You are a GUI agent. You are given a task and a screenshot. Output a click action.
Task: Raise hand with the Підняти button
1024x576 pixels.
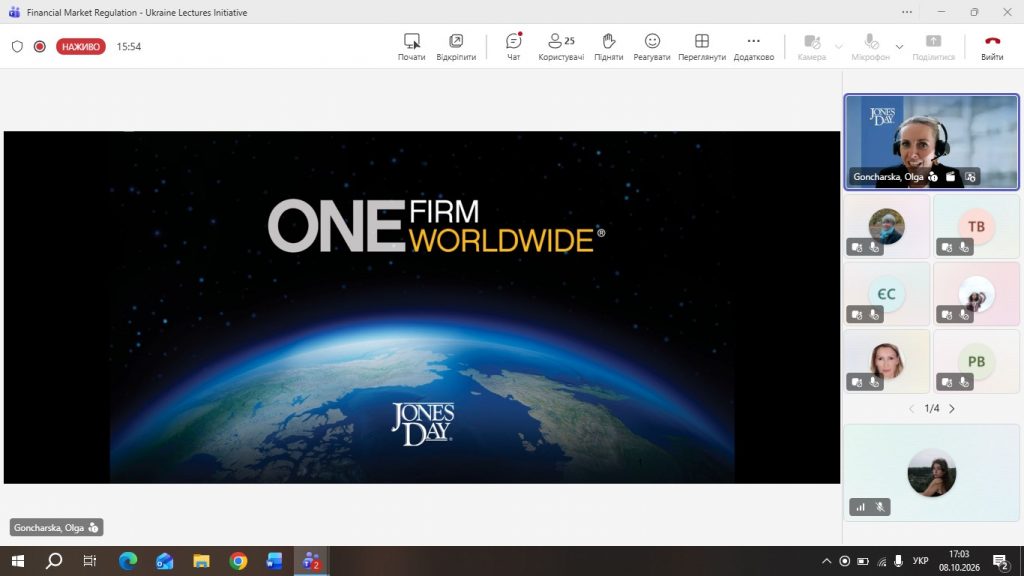click(x=609, y=47)
